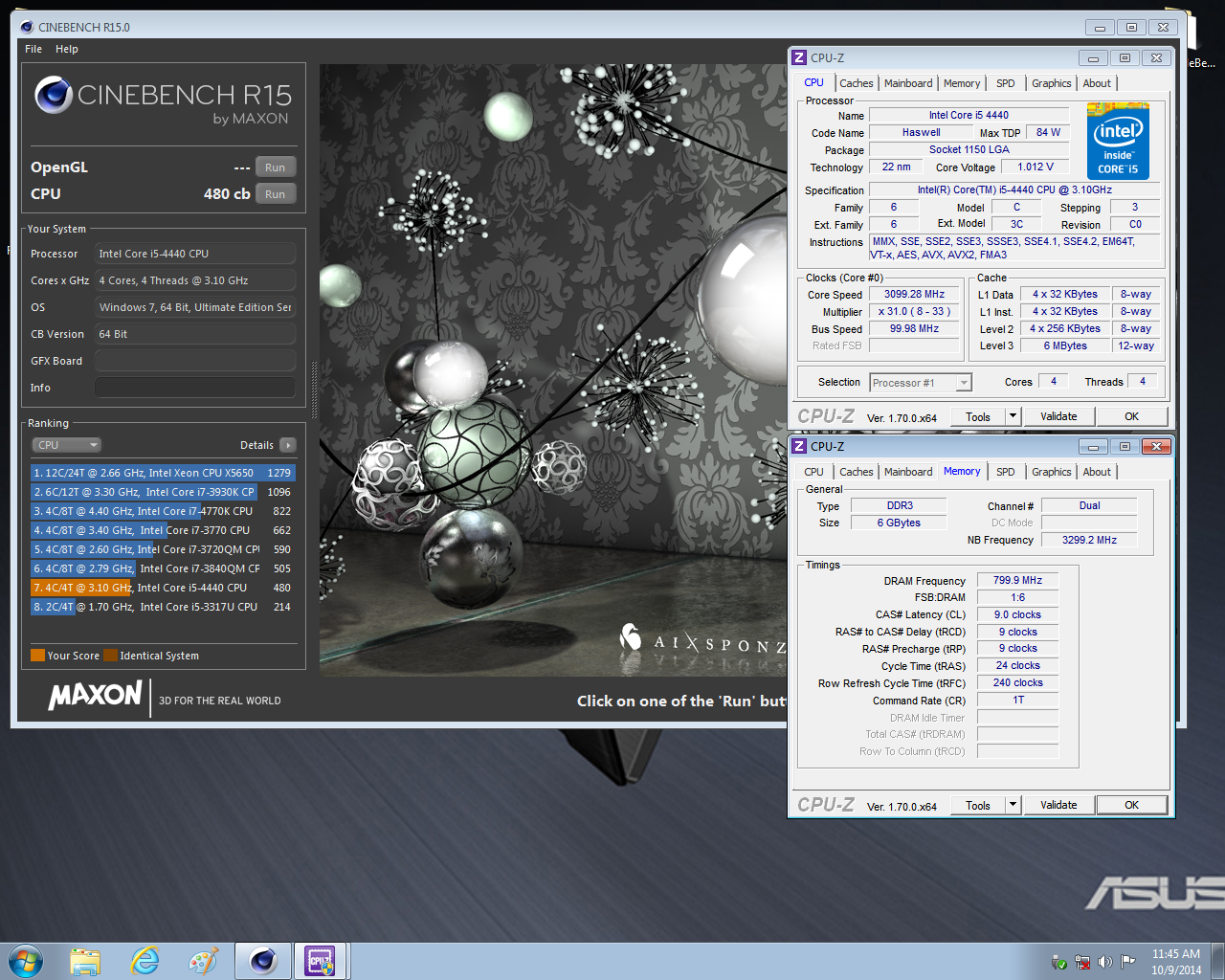The image size is (1225, 980).
Task: Switch to SPD tab in lower CPU-Z
Action: (1006, 472)
